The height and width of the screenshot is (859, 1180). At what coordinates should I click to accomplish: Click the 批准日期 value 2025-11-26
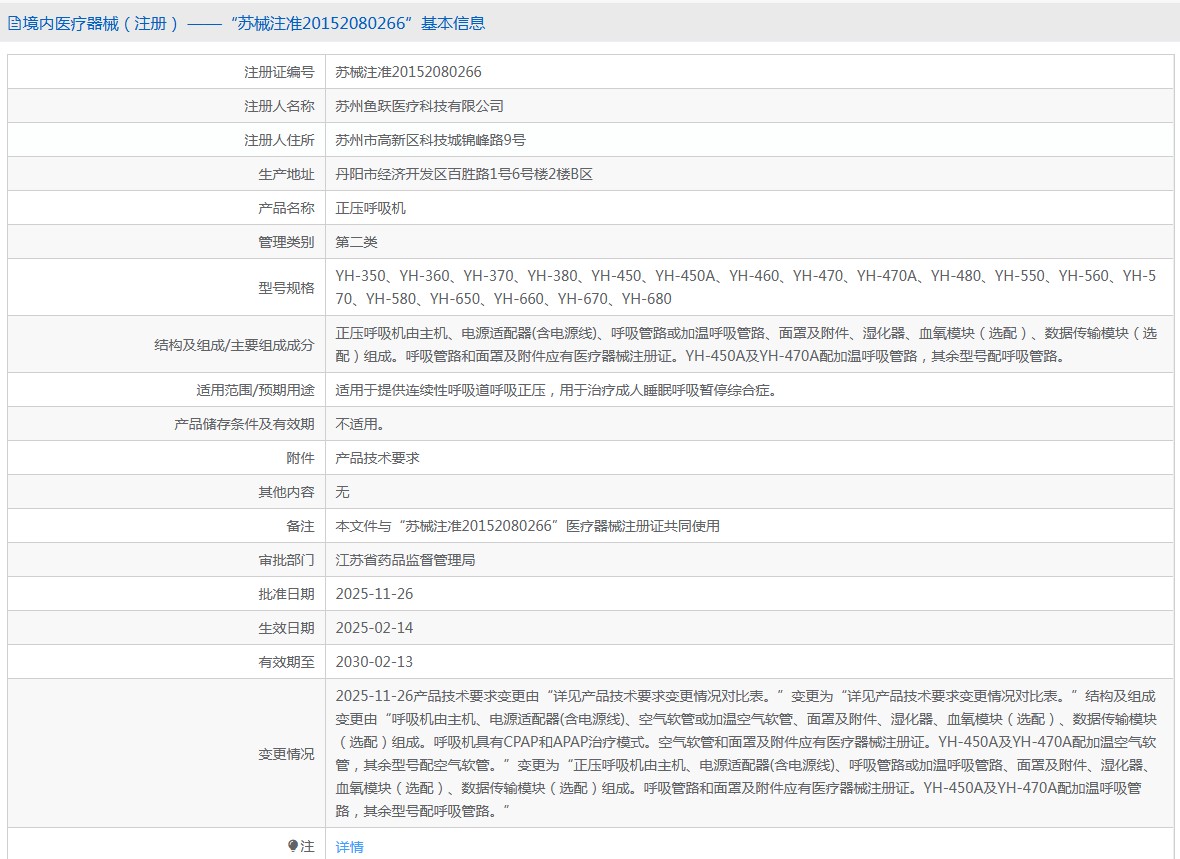coord(374,594)
